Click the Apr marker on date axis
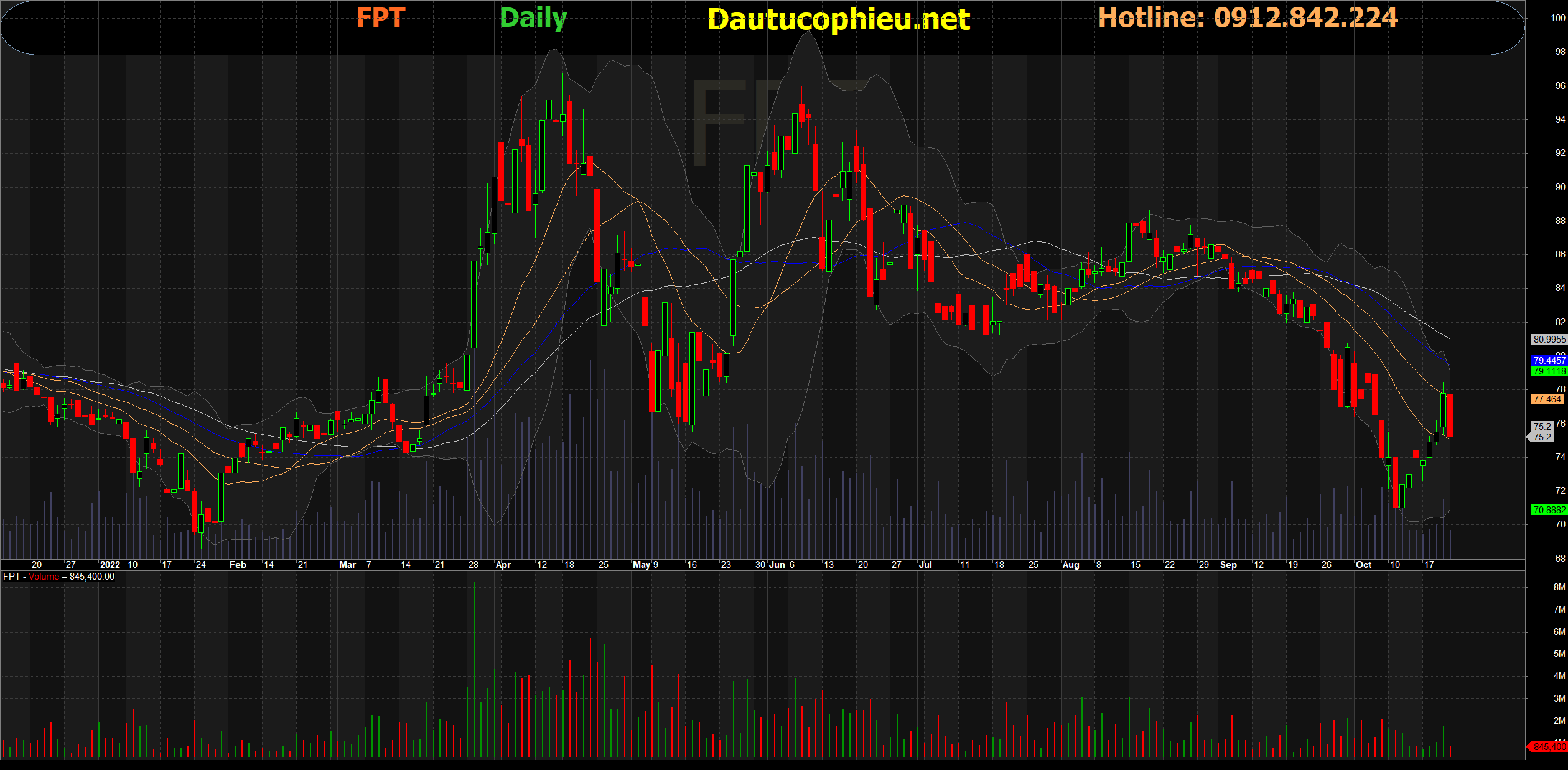The image size is (1568, 770). [503, 565]
